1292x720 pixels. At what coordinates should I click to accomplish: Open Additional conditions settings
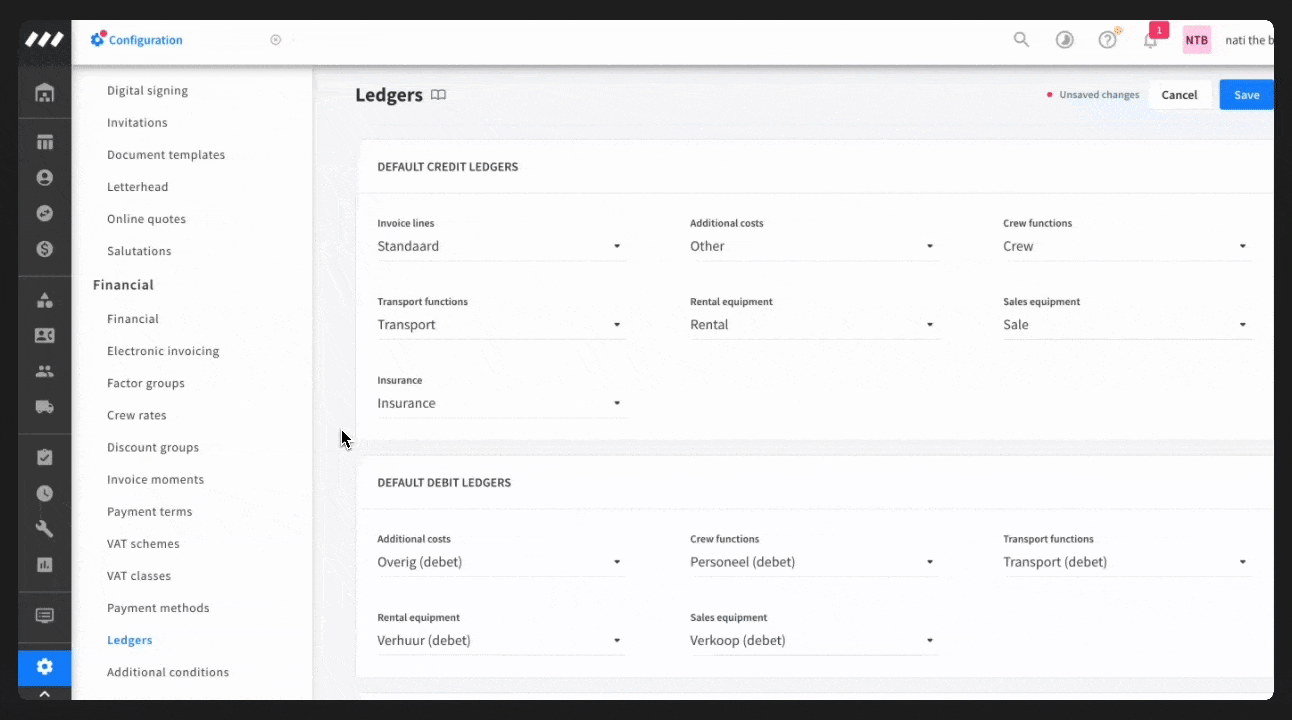pos(168,672)
